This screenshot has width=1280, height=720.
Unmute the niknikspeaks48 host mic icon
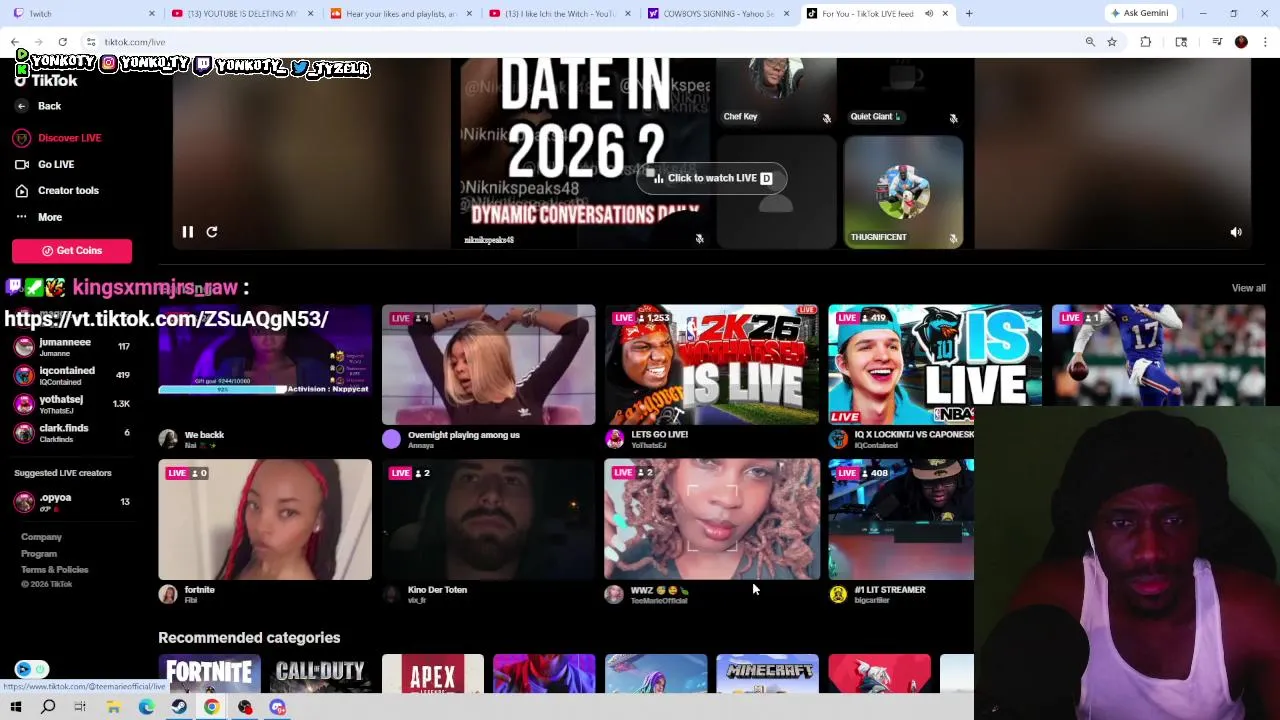pyautogui.click(x=699, y=239)
